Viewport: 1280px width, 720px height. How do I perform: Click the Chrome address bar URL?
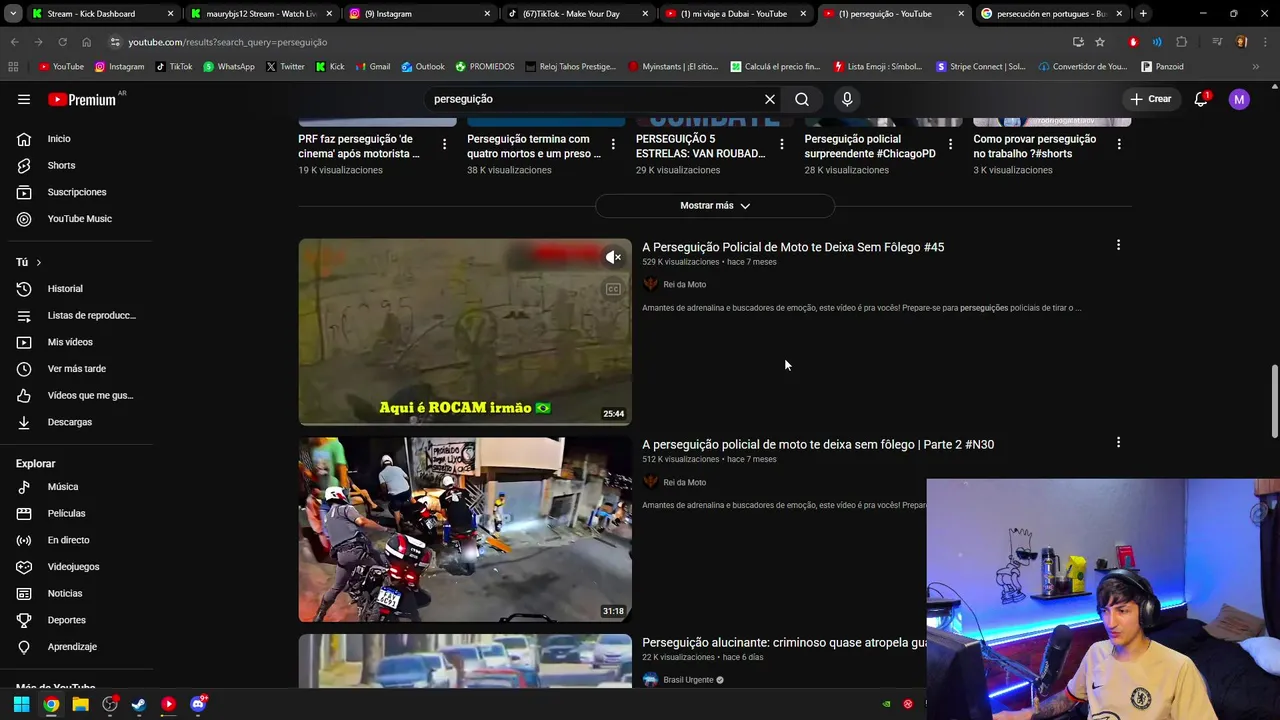tap(228, 42)
